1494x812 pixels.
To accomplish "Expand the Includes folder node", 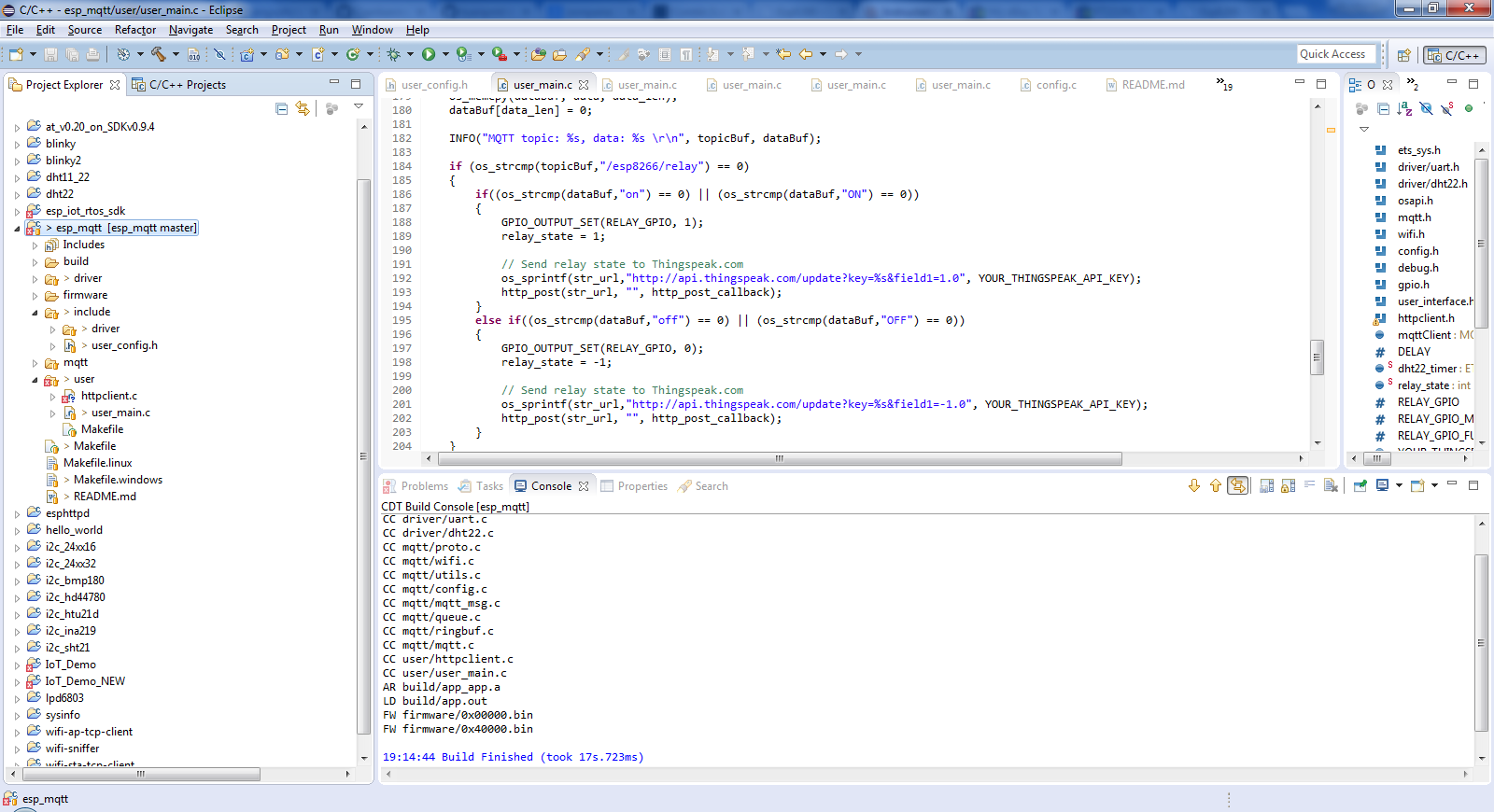I will coord(35,245).
